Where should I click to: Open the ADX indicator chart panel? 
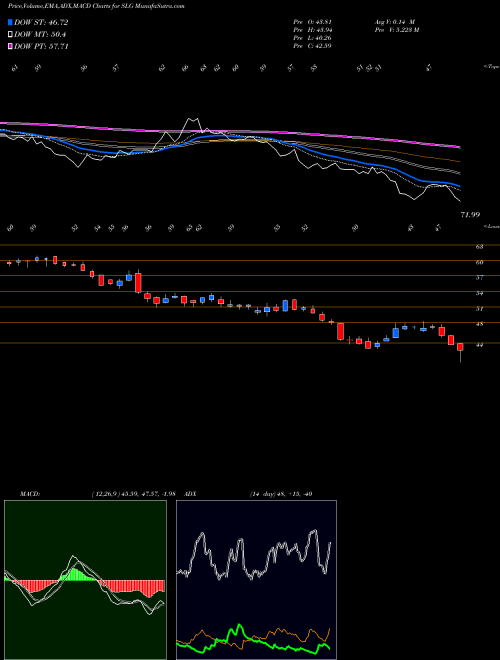256,580
